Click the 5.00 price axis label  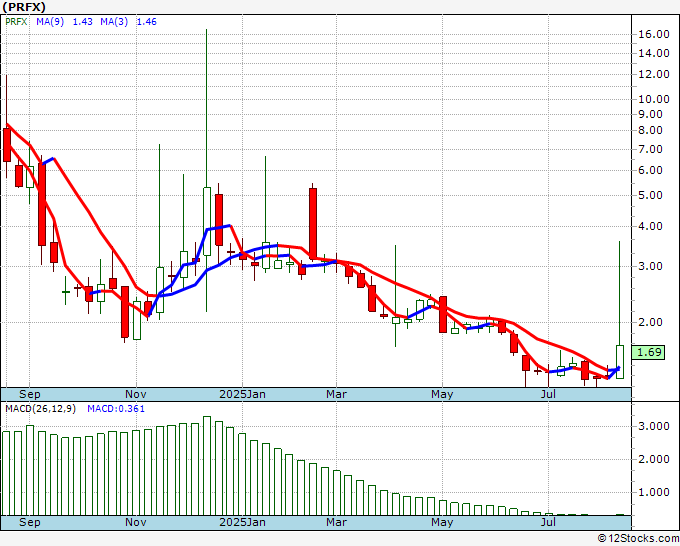(651, 195)
